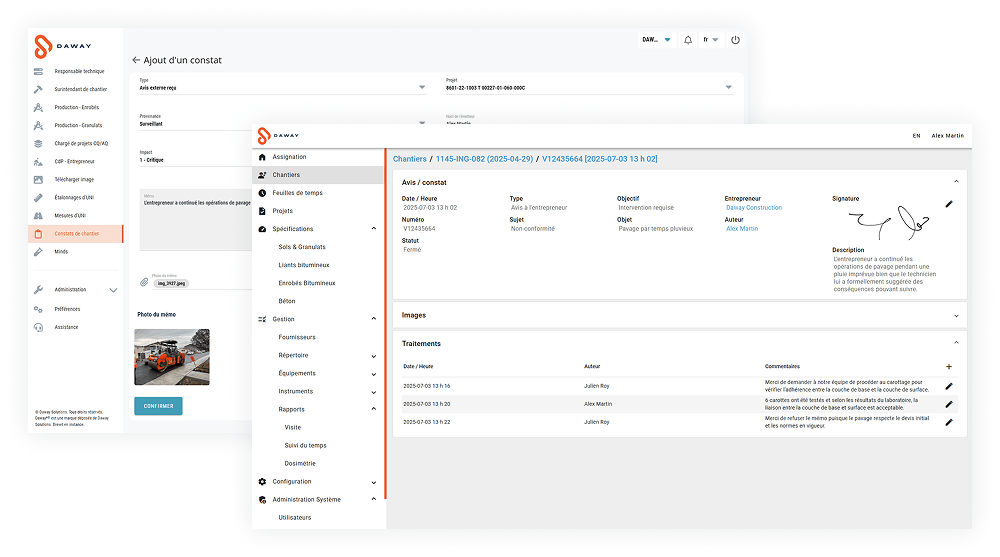Click the notification bell icon
This screenshot has width=1000, height=557.
[688, 40]
